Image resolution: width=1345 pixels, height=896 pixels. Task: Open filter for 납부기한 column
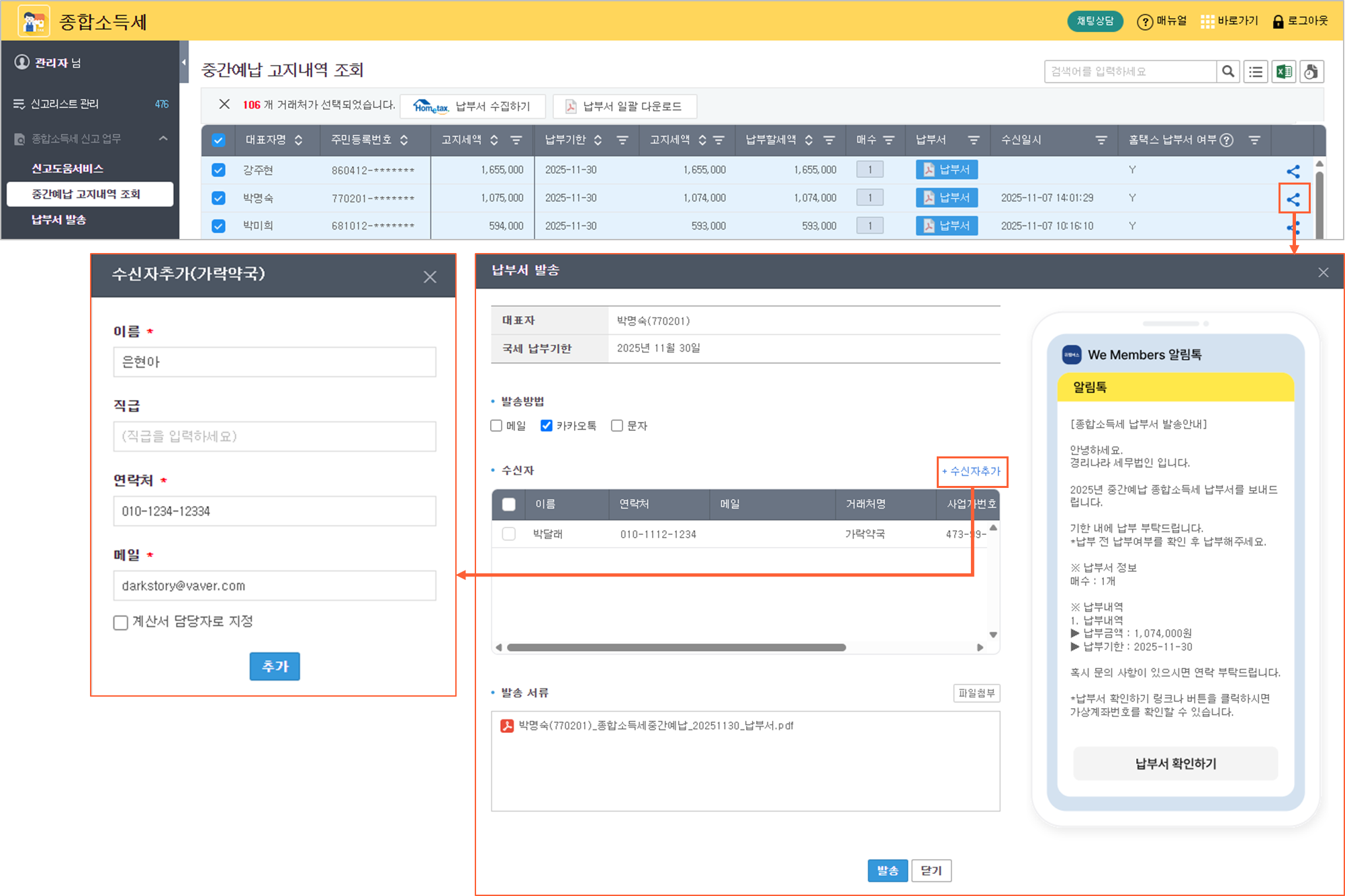[x=622, y=140]
